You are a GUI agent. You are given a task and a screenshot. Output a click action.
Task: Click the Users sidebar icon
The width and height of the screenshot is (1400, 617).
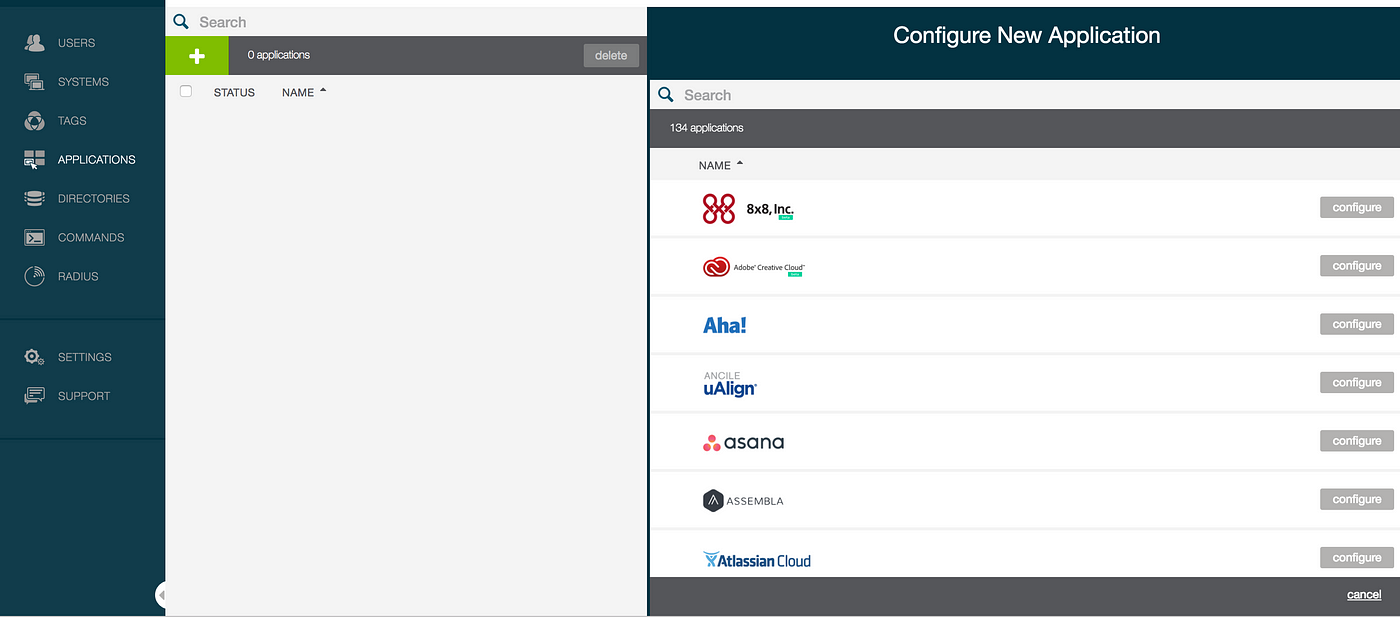[35, 43]
